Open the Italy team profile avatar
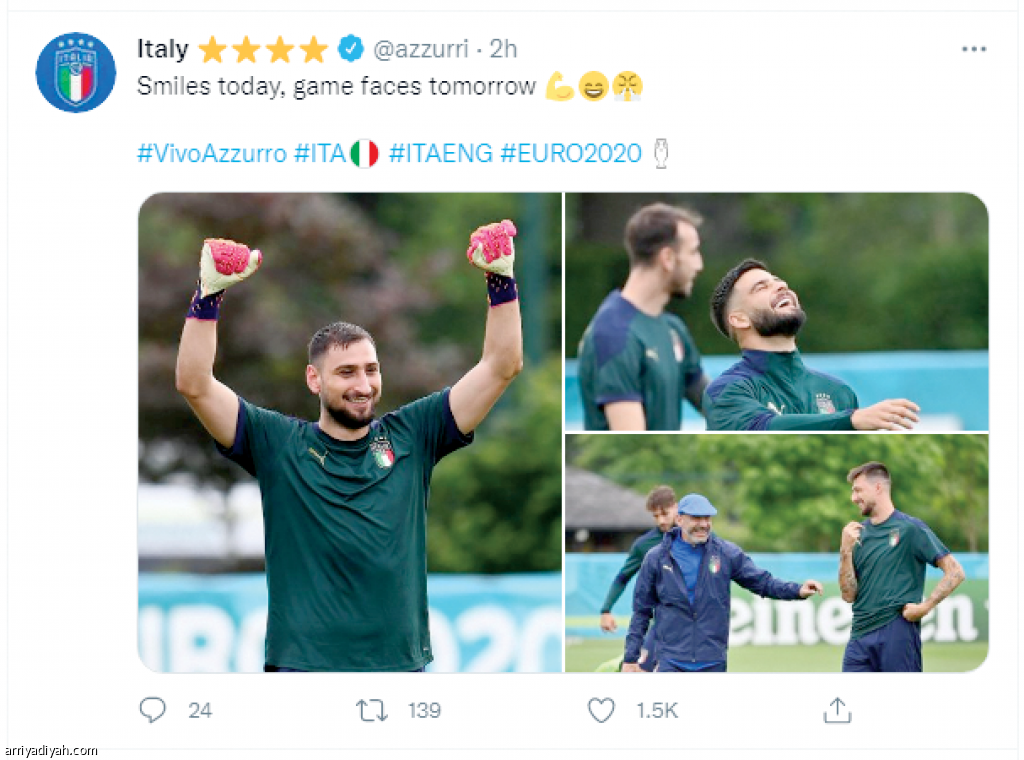Viewport: 1024px width, 760px height. pos(76,72)
